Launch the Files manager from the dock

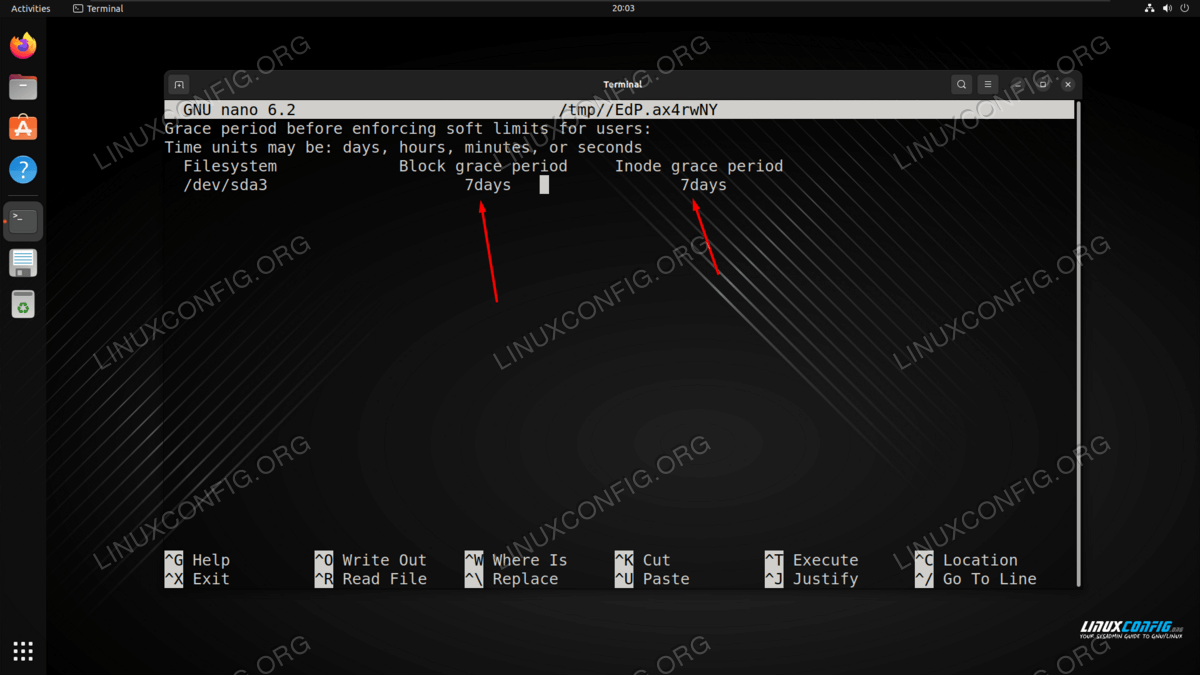tap(23, 87)
